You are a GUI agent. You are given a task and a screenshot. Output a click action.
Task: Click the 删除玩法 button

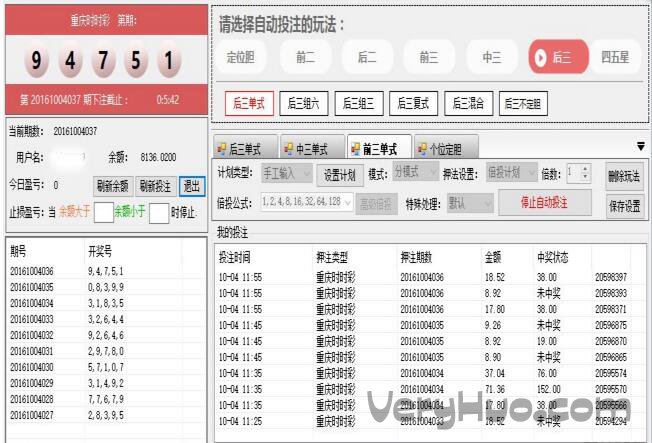click(624, 176)
